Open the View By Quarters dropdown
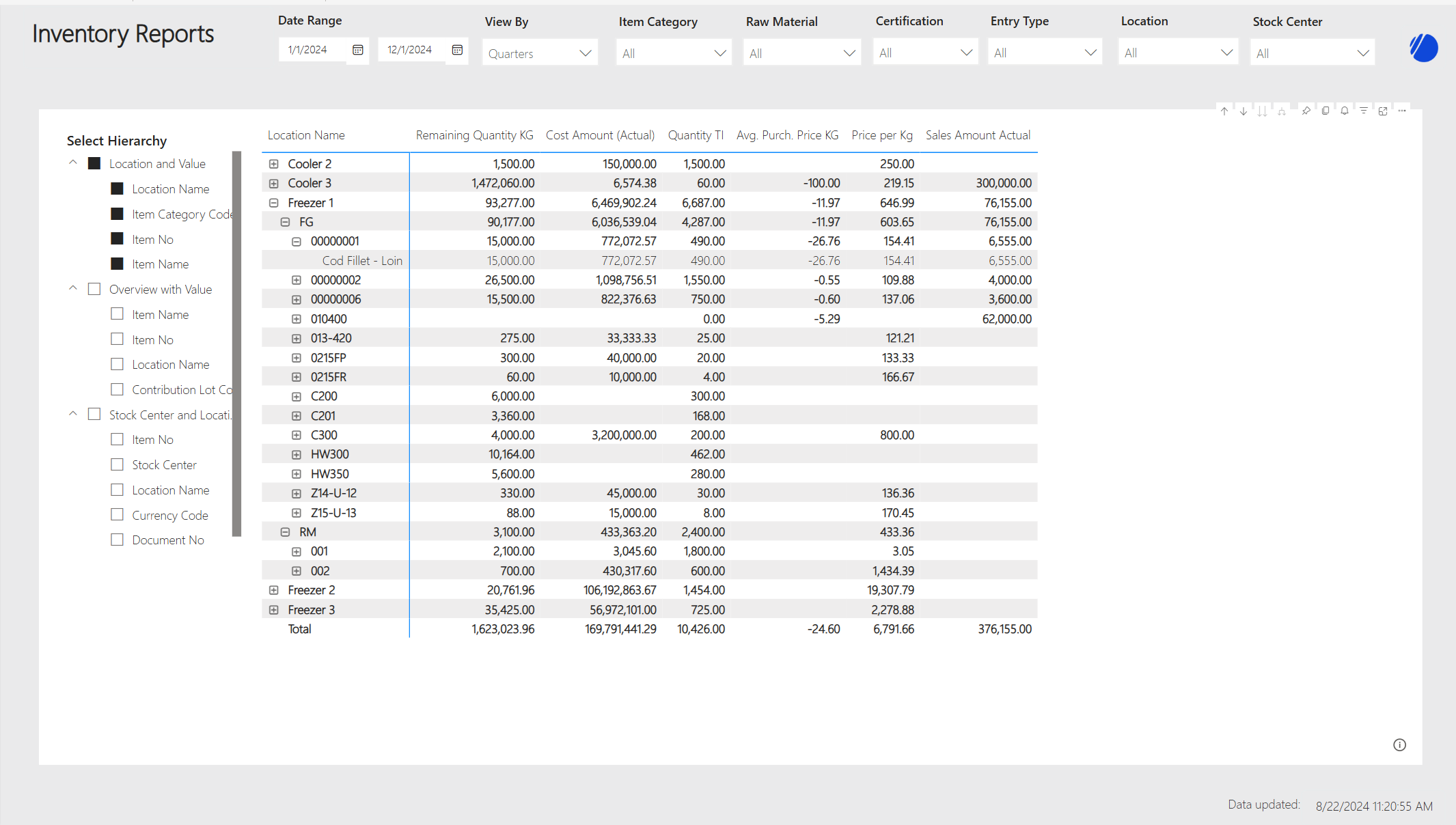This screenshot has height=825, width=1456. tap(540, 53)
